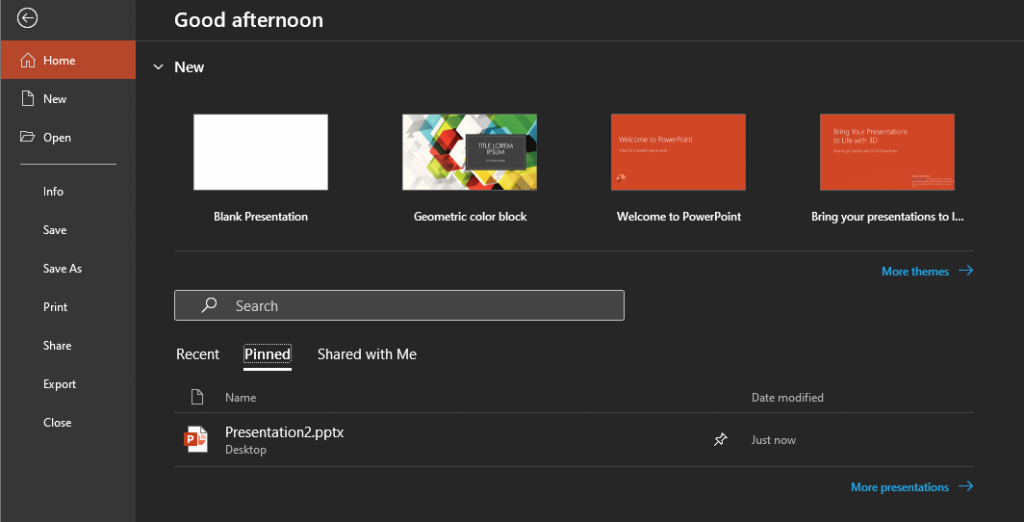Click the New document page icon in sidebar
This screenshot has width=1024, height=522.
[x=27, y=99]
